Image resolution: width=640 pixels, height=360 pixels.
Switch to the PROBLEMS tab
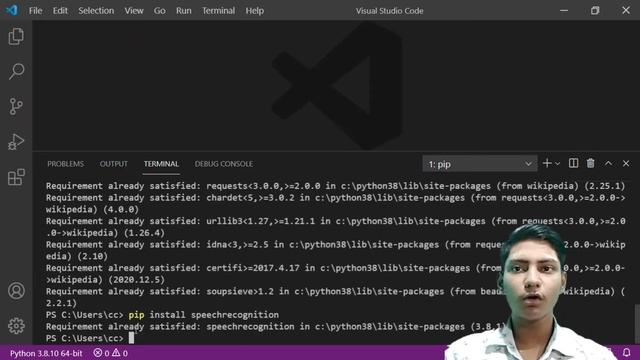click(x=65, y=164)
